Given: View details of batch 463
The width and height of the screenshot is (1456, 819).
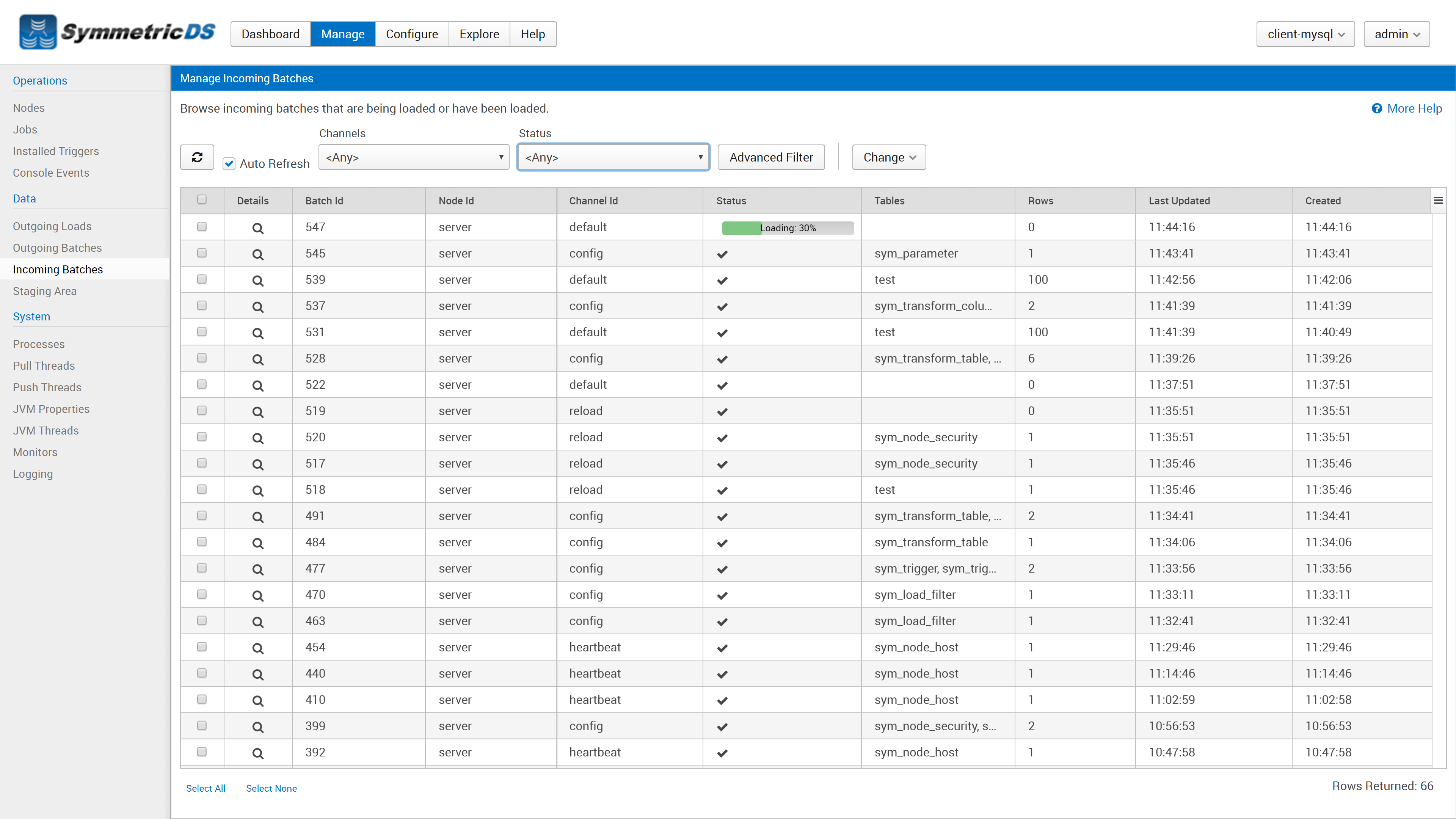Looking at the screenshot, I should point(258,622).
